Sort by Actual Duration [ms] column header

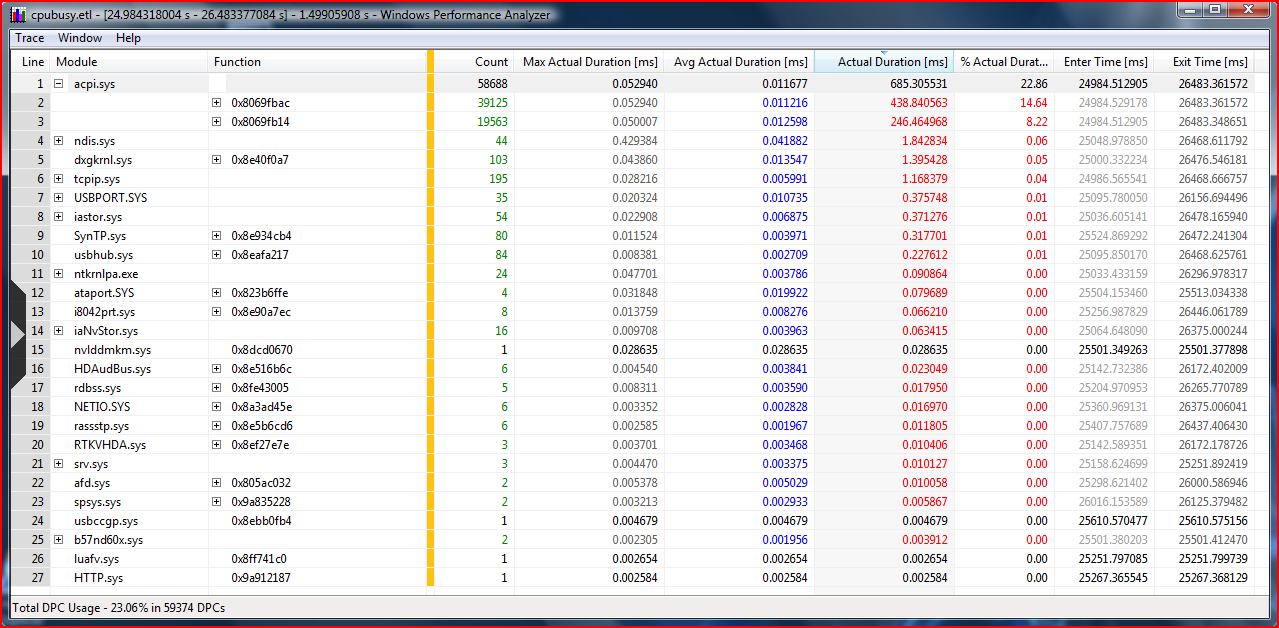coord(884,62)
